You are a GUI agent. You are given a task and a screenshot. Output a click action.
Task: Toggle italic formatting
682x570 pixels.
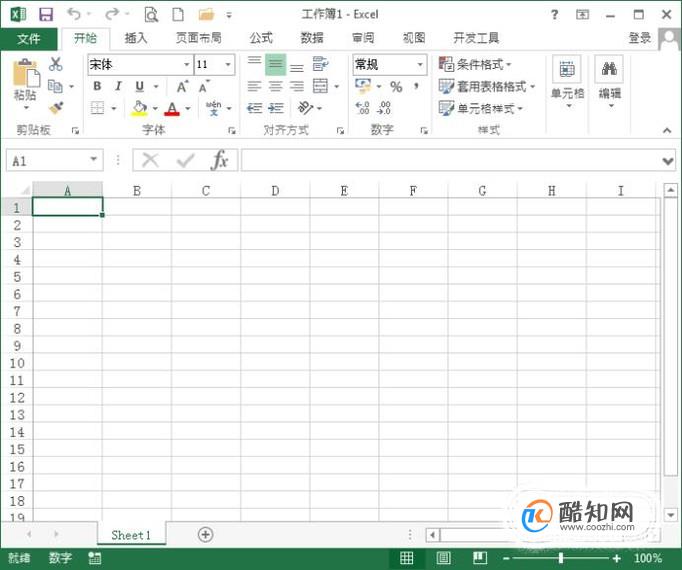pyautogui.click(x=118, y=86)
